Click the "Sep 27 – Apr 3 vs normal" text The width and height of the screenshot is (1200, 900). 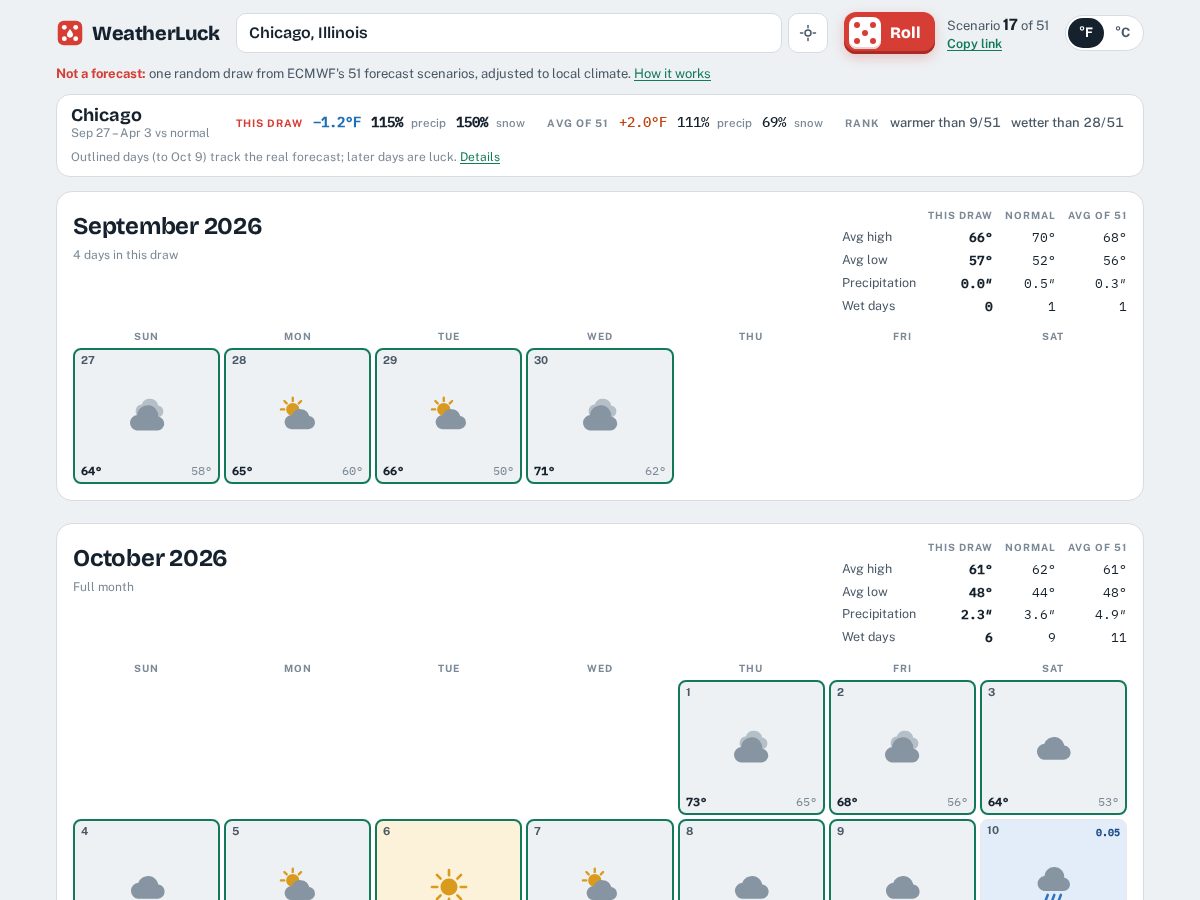(140, 134)
